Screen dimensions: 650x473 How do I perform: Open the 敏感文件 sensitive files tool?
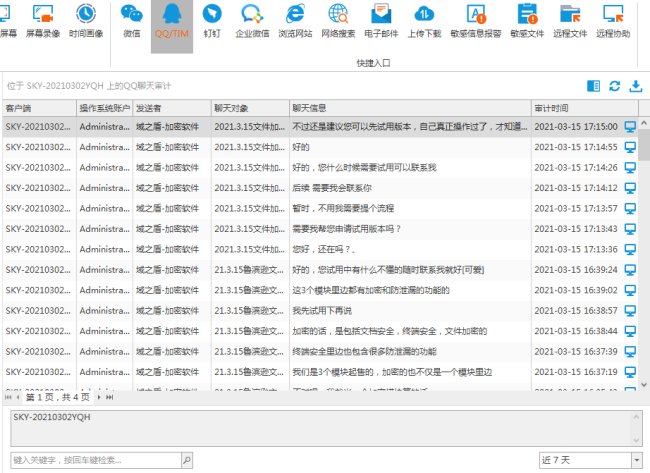[527, 21]
